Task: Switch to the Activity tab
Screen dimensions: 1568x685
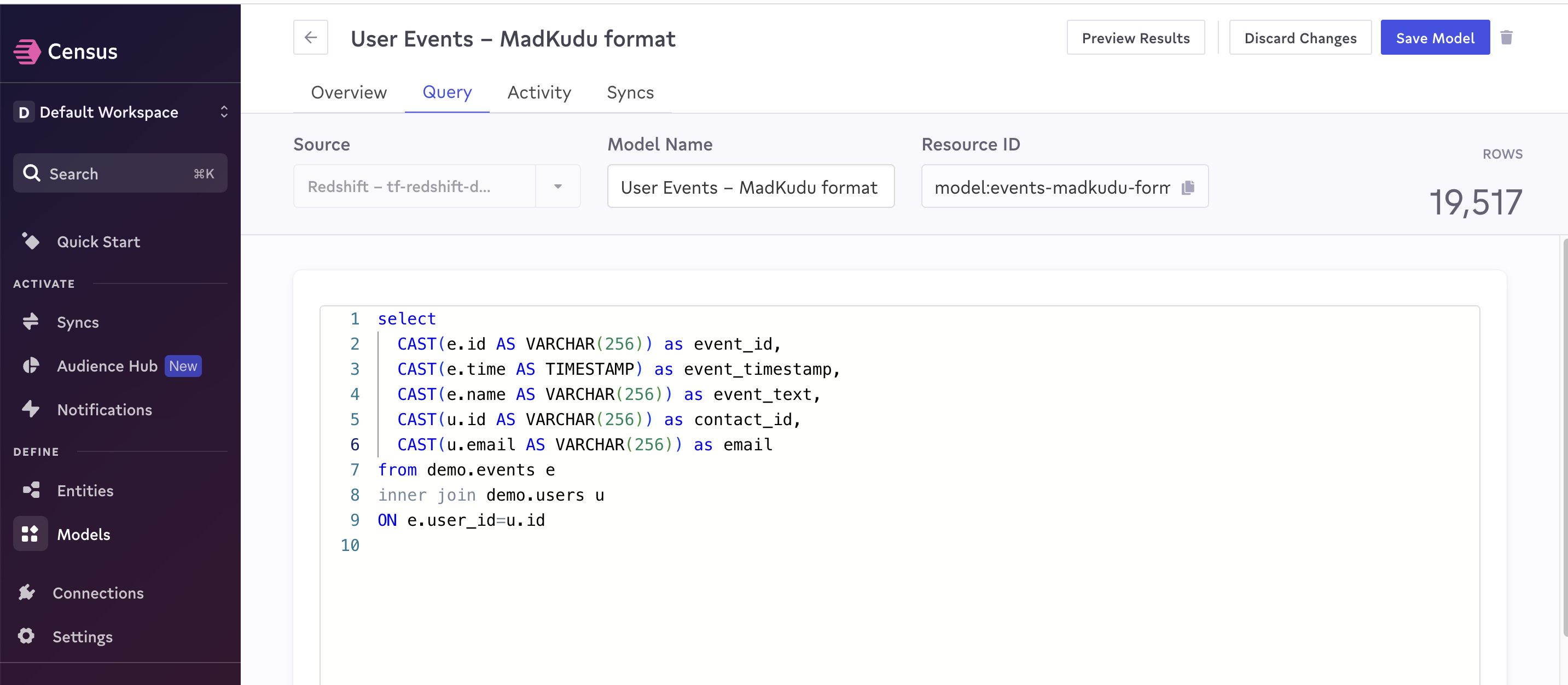Action: (539, 92)
